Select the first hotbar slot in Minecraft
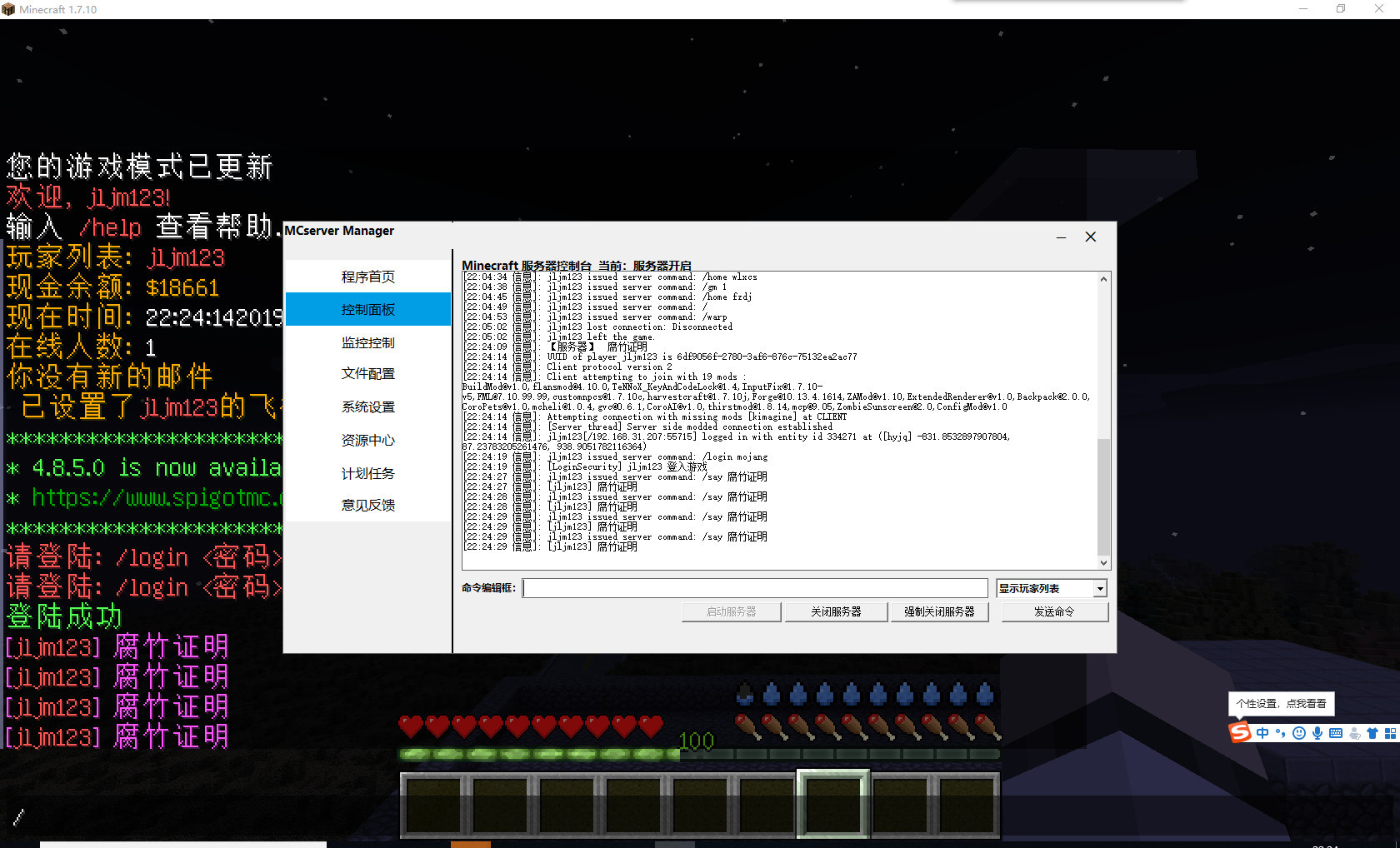The height and width of the screenshot is (848, 1400). (433, 805)
